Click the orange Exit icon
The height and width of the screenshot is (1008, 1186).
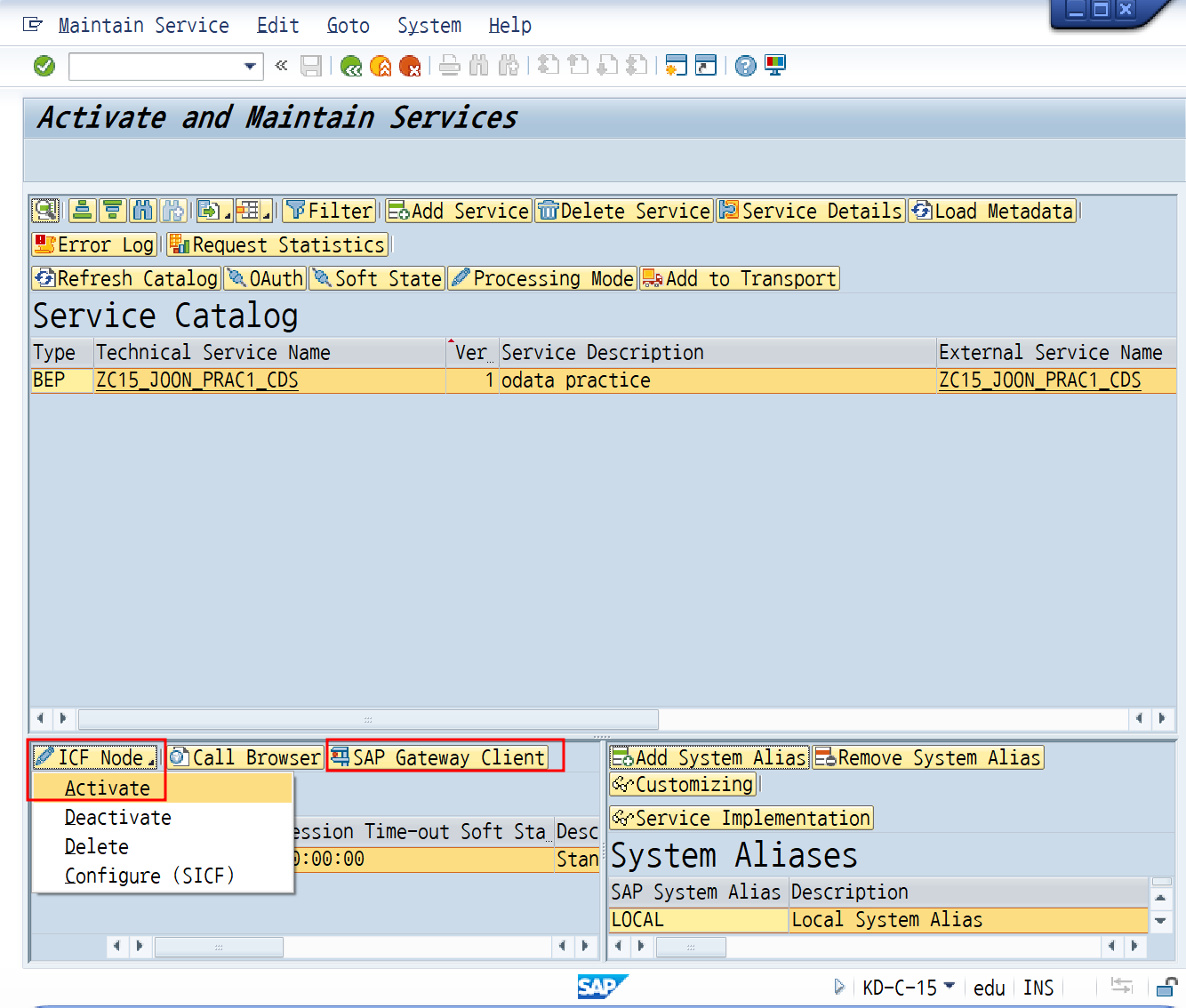381,66
